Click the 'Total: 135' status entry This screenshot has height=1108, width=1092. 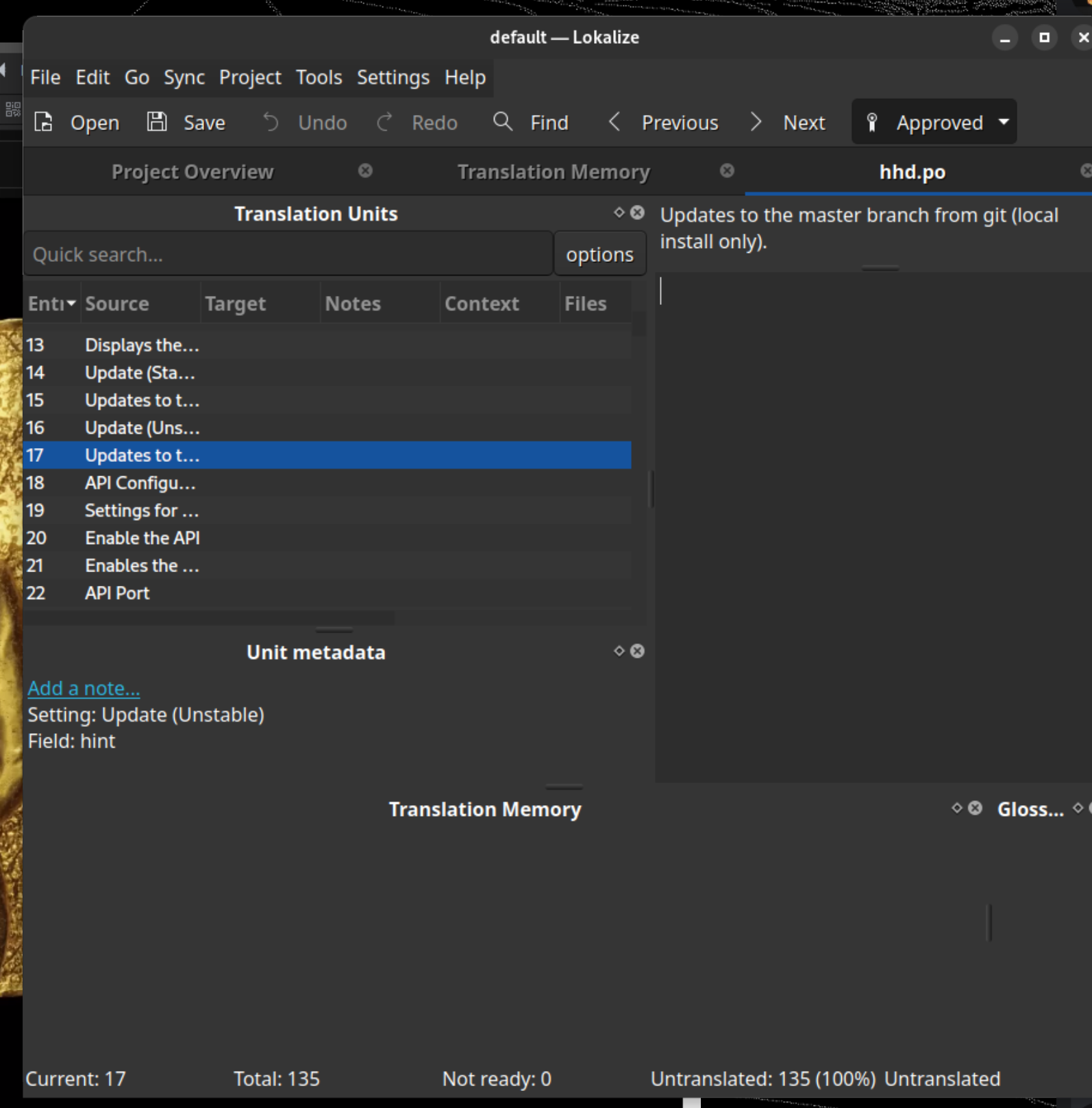click(277, 1079)
